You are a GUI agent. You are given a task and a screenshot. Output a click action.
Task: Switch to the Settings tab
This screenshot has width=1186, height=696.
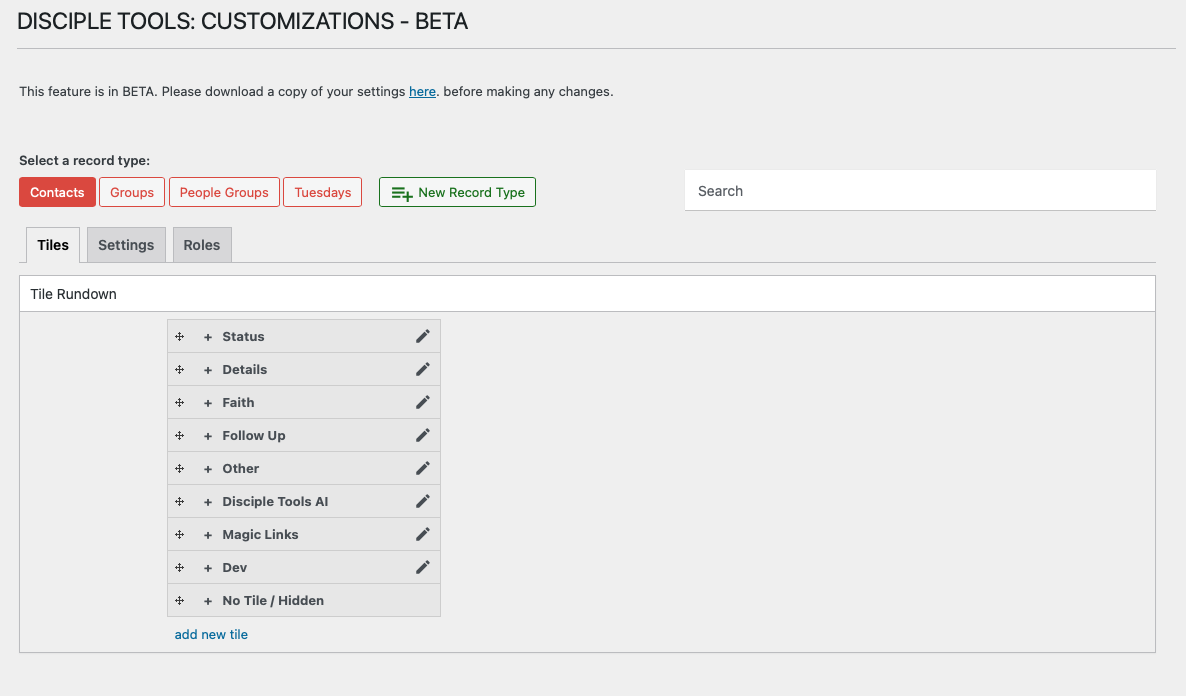tap(126, 245)
